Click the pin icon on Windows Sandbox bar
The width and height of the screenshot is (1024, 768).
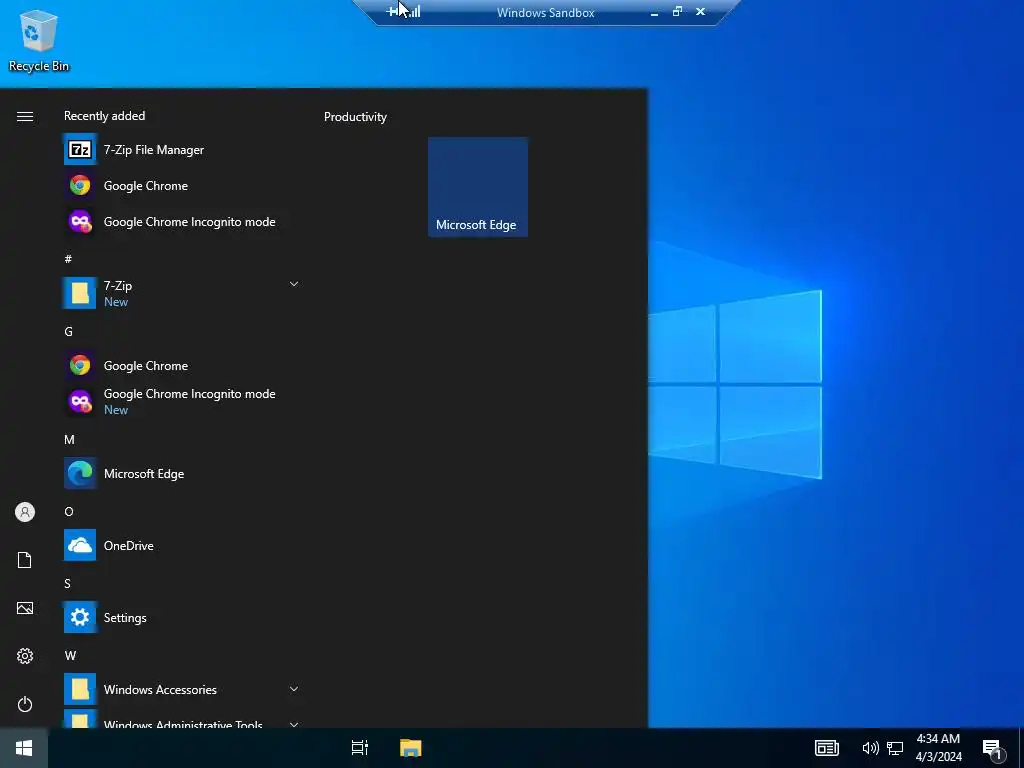(x=393, y=12)
